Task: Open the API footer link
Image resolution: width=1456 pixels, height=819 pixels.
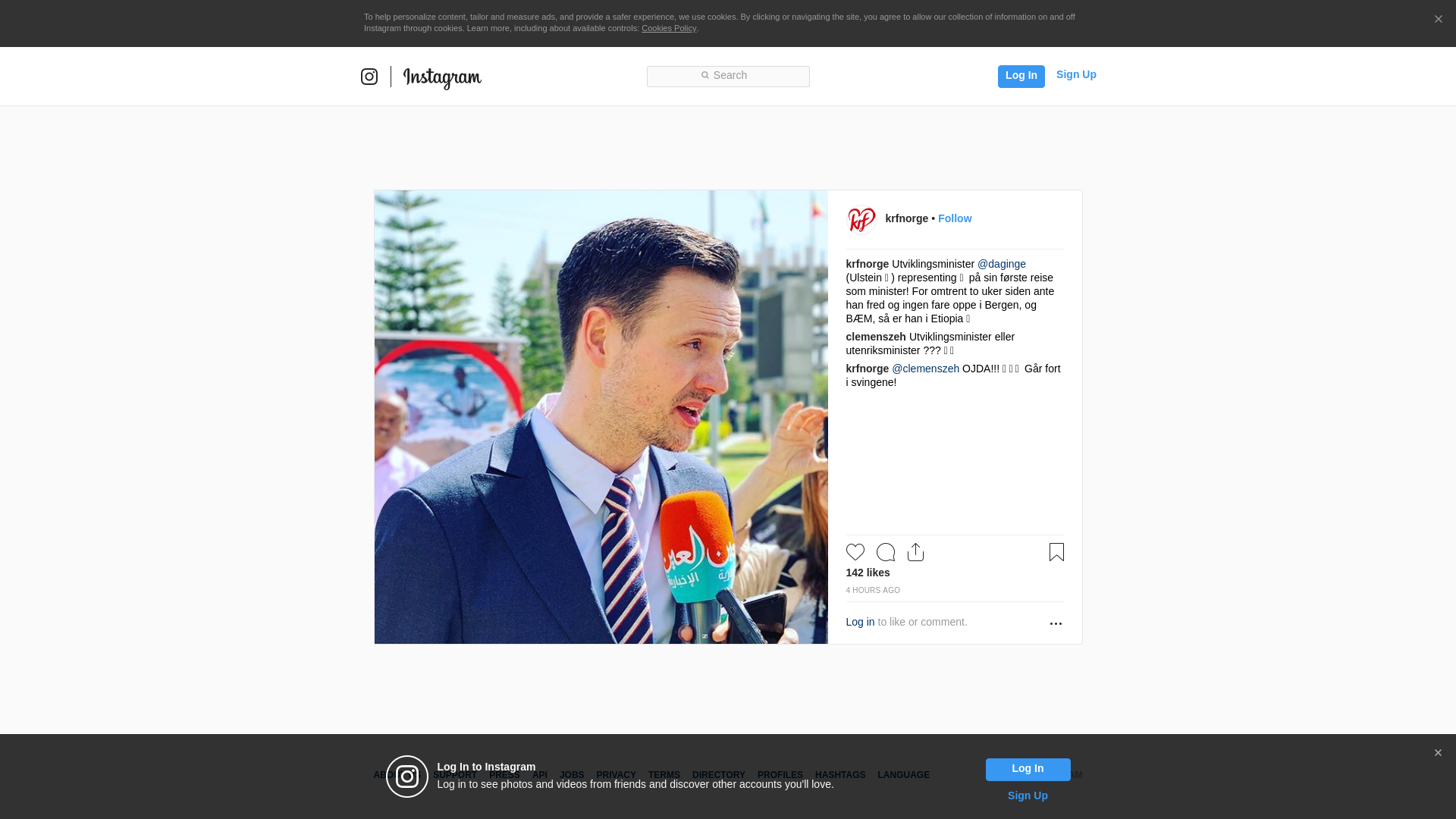Action: pos(539,775)
